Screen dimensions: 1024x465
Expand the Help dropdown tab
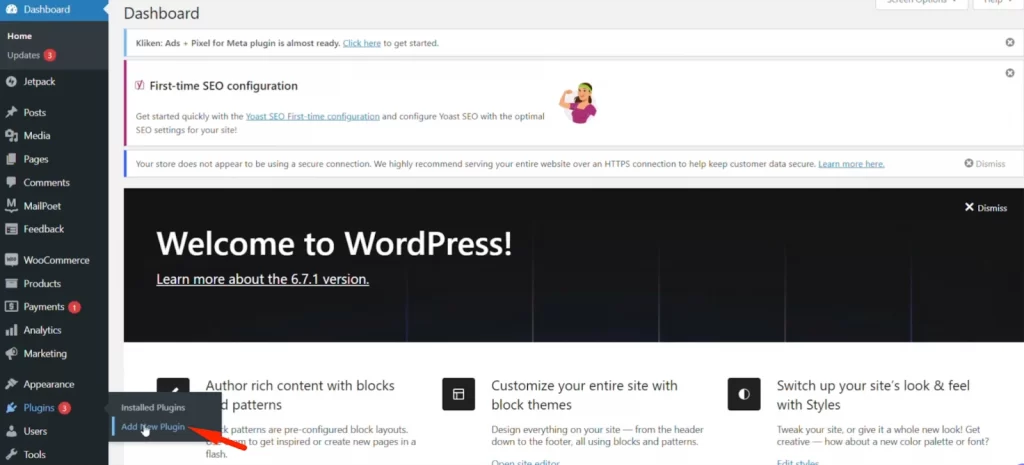pyautogui.click(x=997, y=3)
